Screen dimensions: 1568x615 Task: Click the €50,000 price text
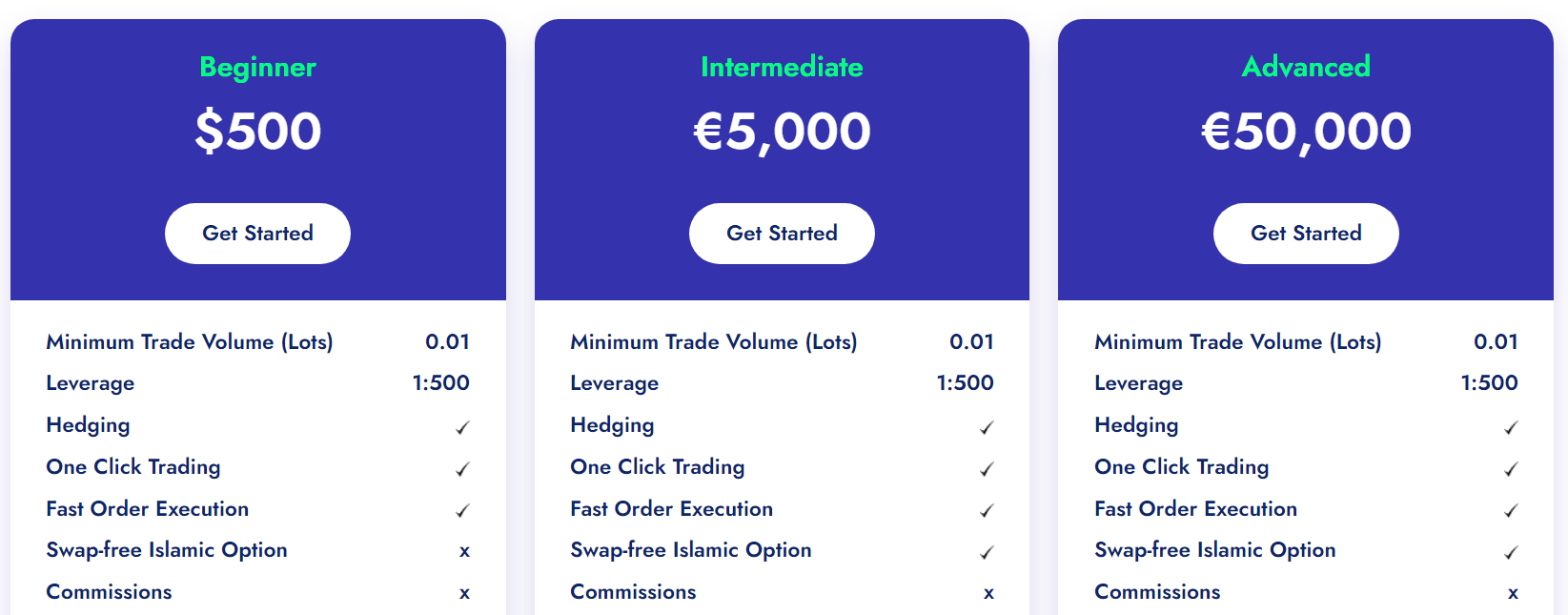point(1306,131)
